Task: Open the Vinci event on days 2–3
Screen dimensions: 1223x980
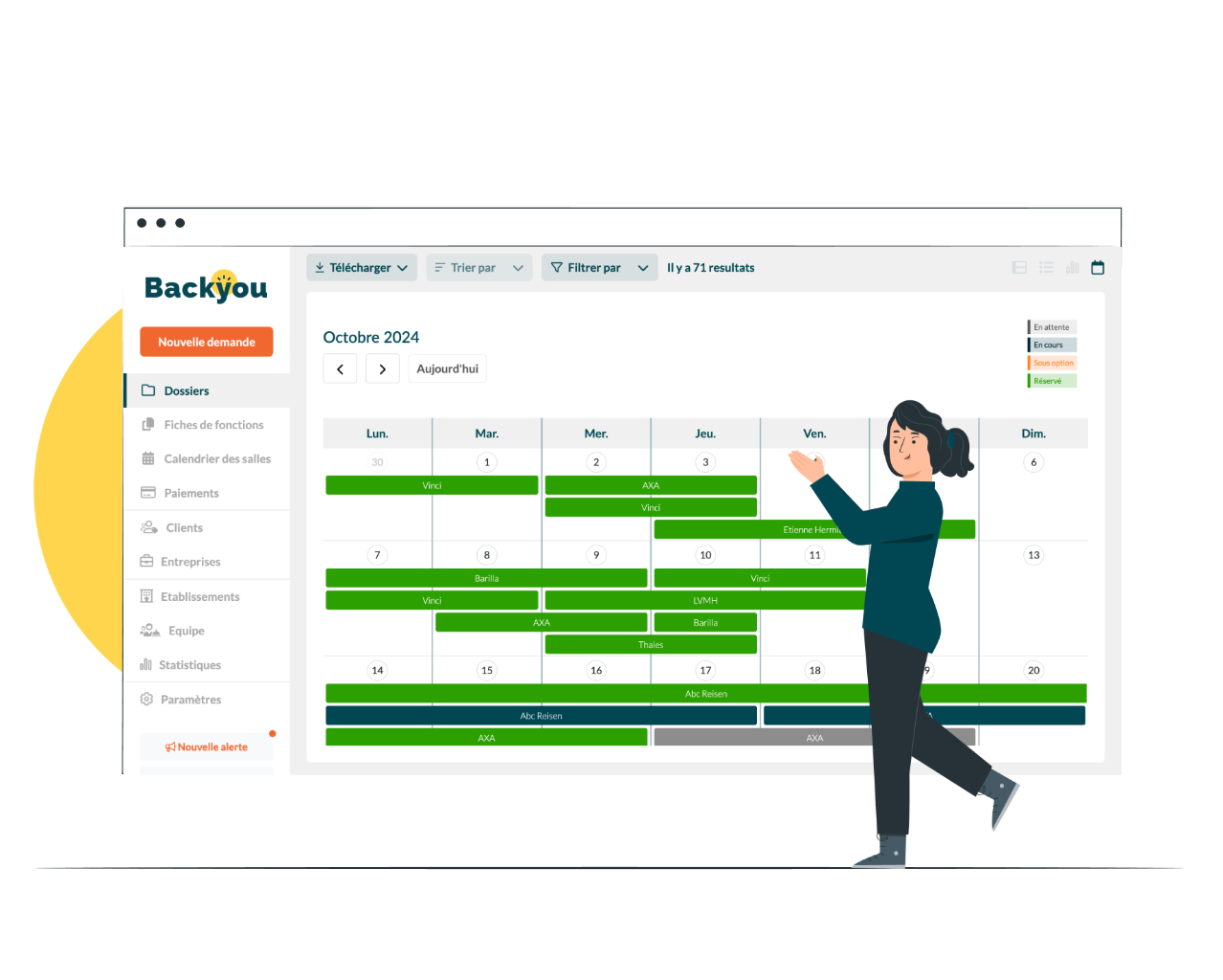Action: tap(651, 507)
